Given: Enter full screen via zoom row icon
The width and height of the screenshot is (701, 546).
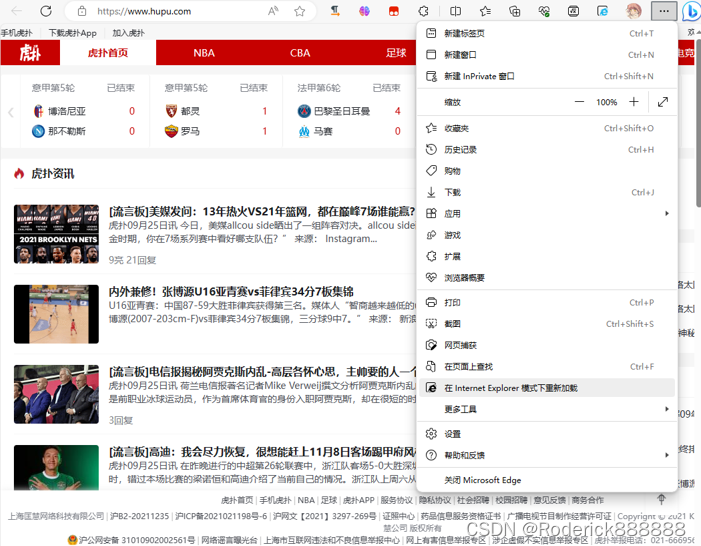Looking at the screenshot, I should click(663, 102).
